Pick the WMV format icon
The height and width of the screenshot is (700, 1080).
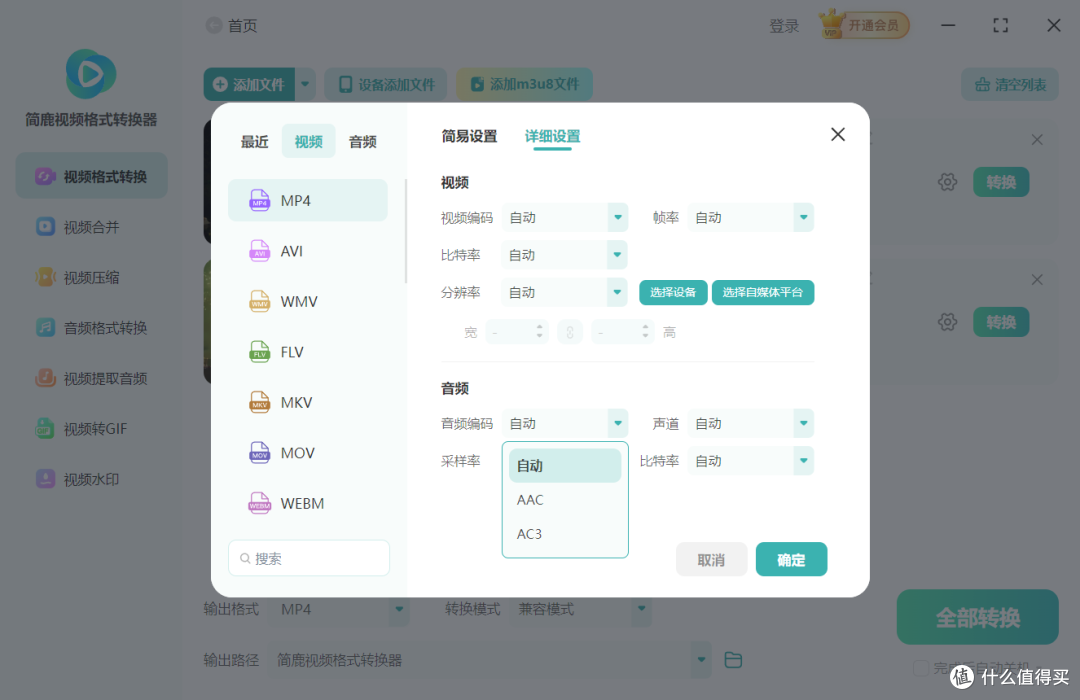pos(260,301)
